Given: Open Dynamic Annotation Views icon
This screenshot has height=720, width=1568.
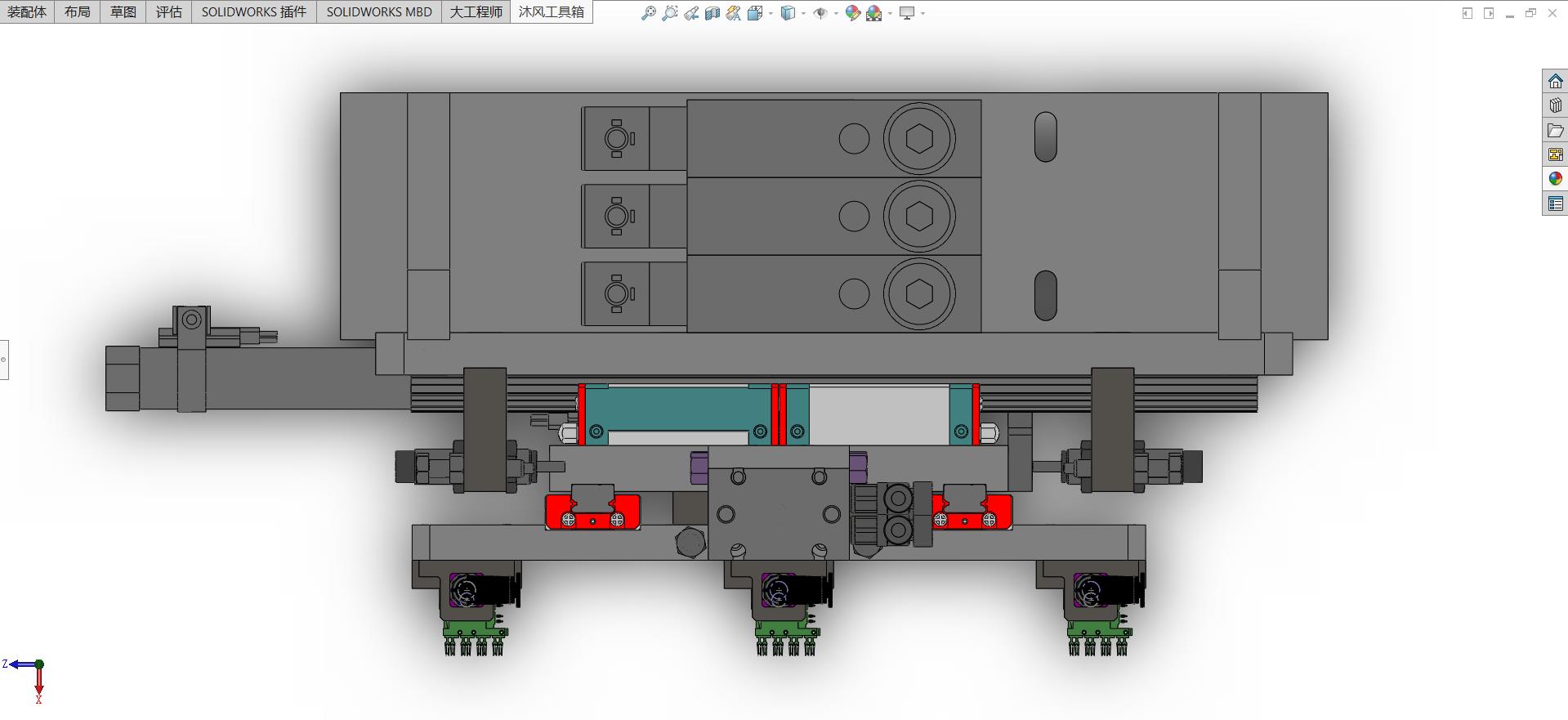Looking at the screenshot, I should tap(734, 13).
